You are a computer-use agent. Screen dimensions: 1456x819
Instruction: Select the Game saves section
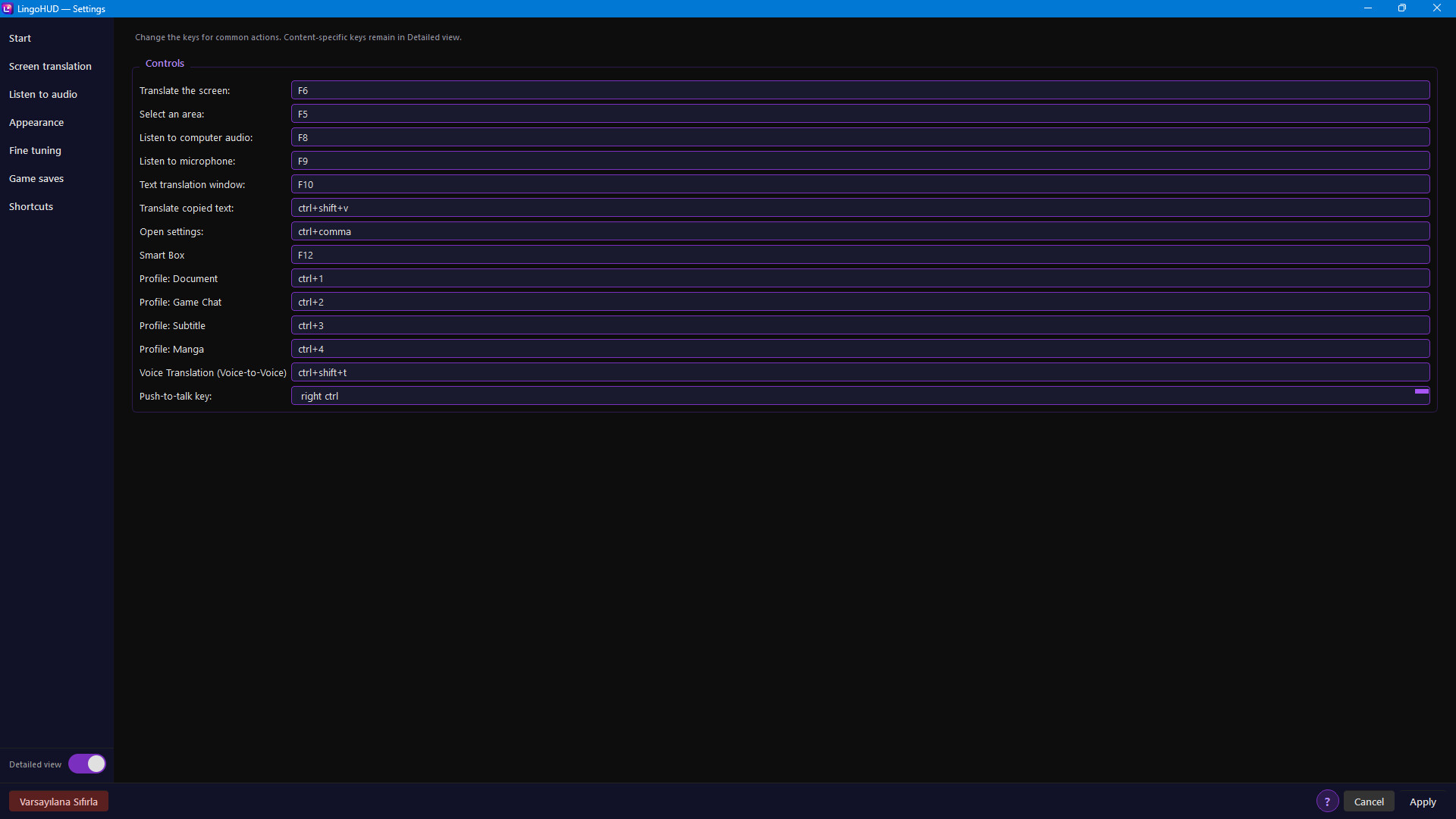coord(36,178)
